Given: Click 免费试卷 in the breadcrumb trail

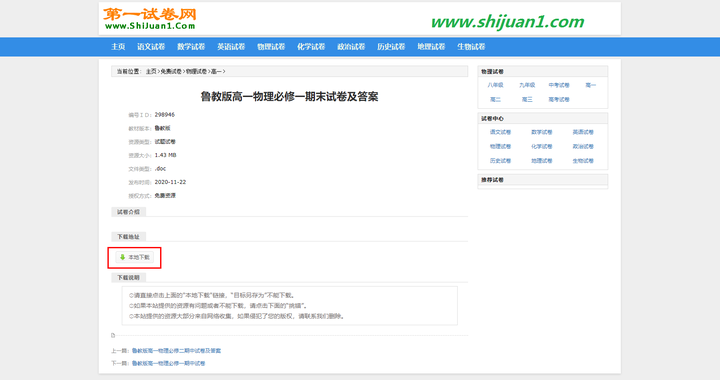Looking at the screenshot, I should click(x=171, y=72).
